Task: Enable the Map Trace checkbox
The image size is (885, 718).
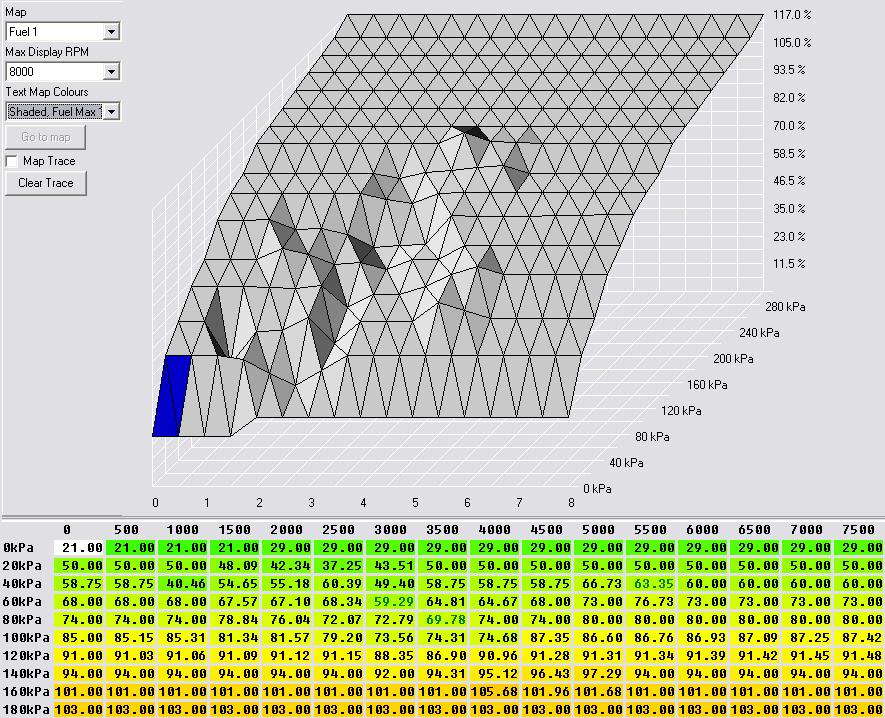Action: coord(12,161)
